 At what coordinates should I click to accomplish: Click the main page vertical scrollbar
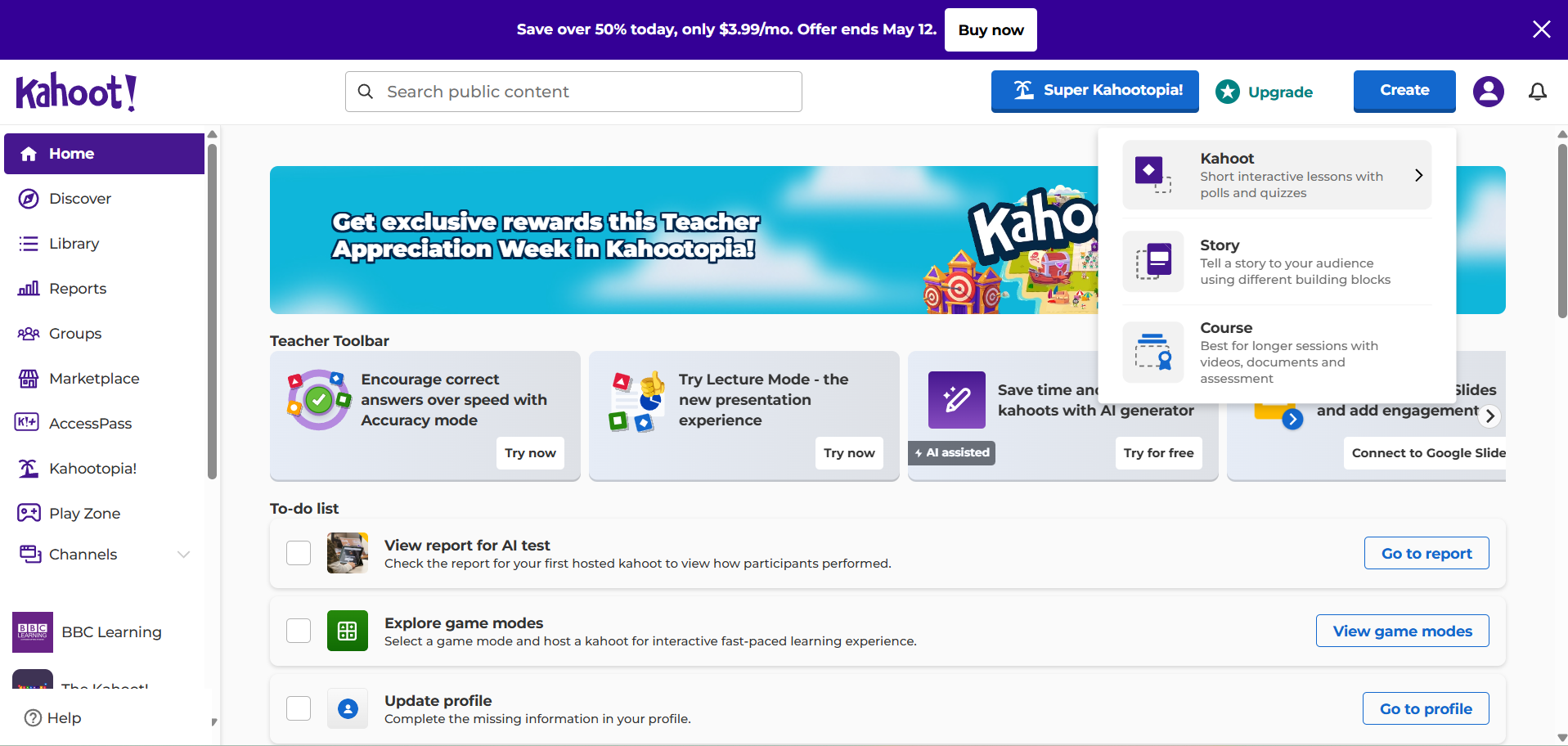pos(1561,231)
